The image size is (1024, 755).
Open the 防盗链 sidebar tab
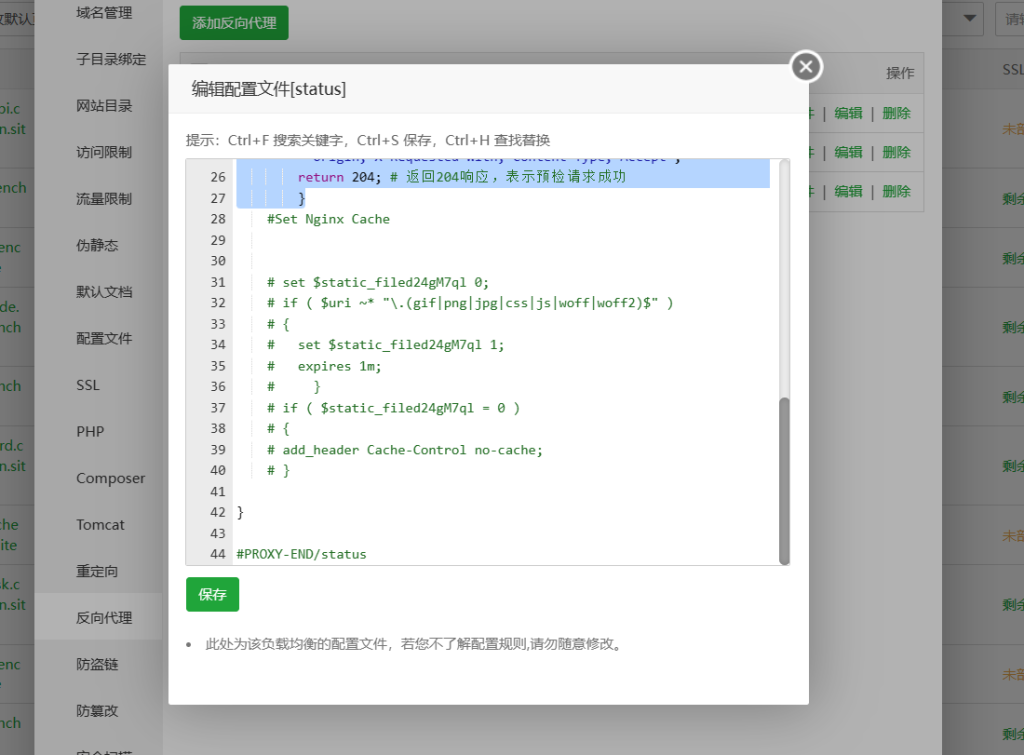coord(97,664)
